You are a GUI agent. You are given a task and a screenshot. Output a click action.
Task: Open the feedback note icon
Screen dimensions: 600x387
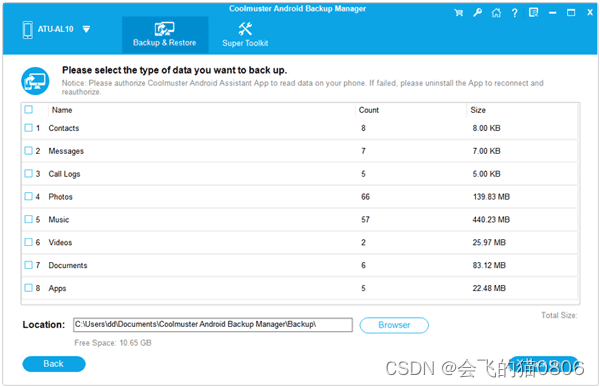tap(533, 13)
